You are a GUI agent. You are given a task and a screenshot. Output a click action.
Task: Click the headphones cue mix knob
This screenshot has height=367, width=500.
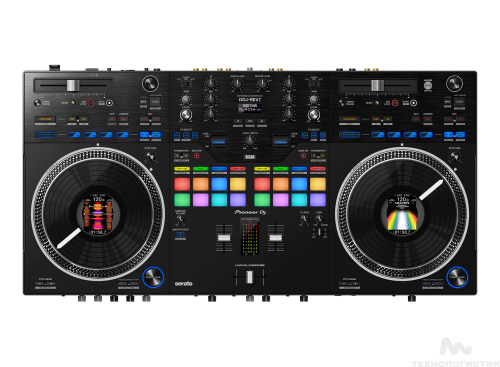coord(319,219)
